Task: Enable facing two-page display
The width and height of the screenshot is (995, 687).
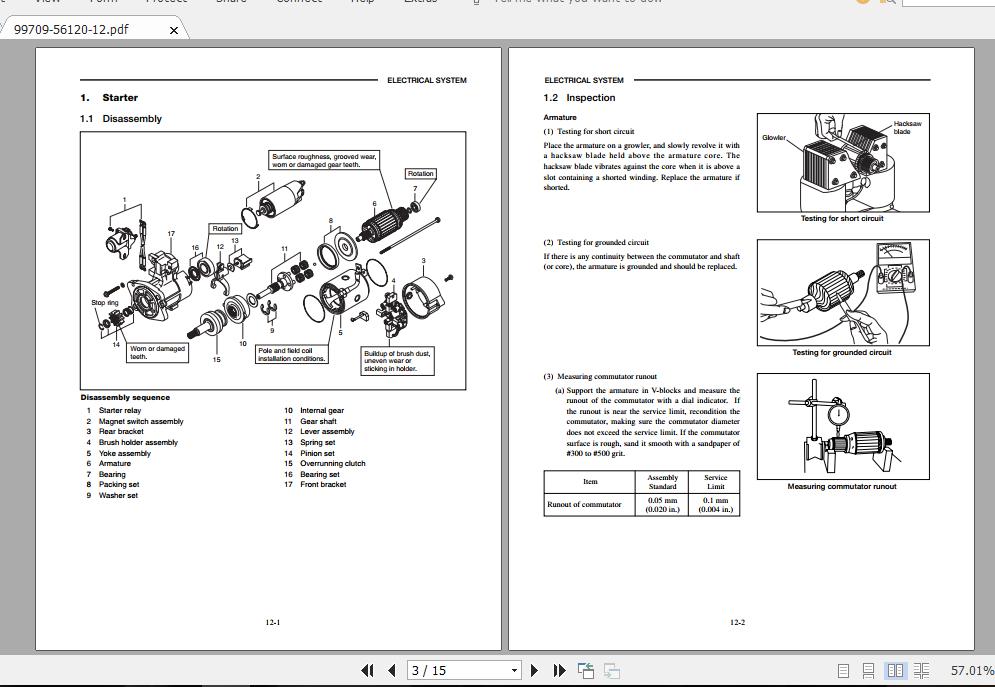Action: (895, 670)
